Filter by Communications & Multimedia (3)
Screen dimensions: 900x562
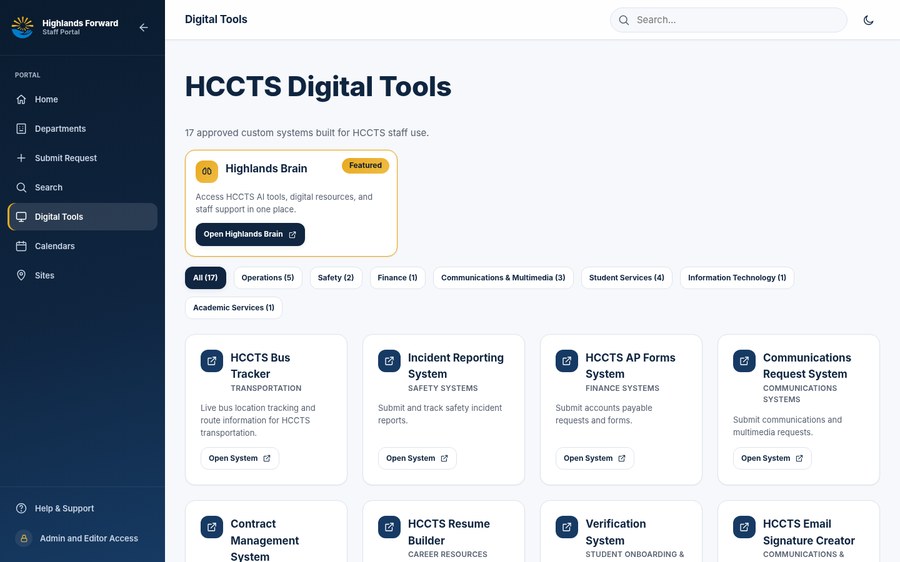coord(503,277)
